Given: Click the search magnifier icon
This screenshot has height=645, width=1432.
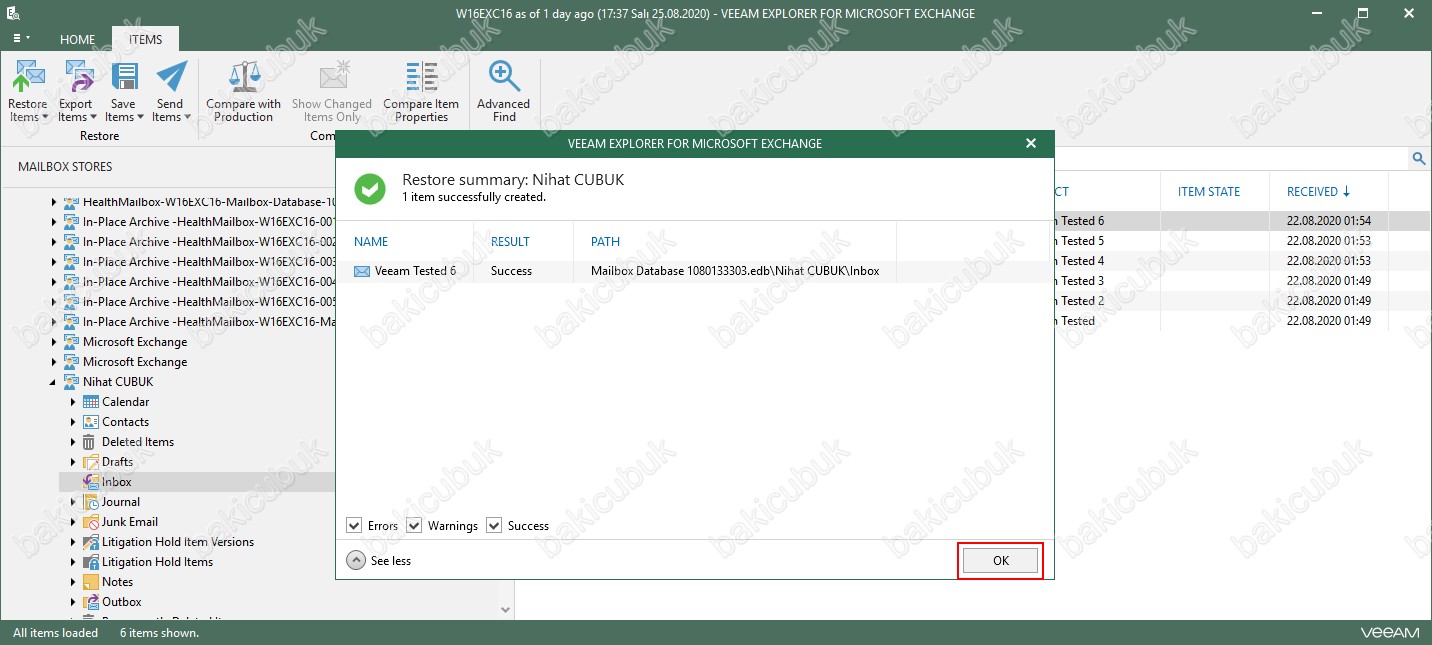Looking at the screenshot, I should 1418,158.
